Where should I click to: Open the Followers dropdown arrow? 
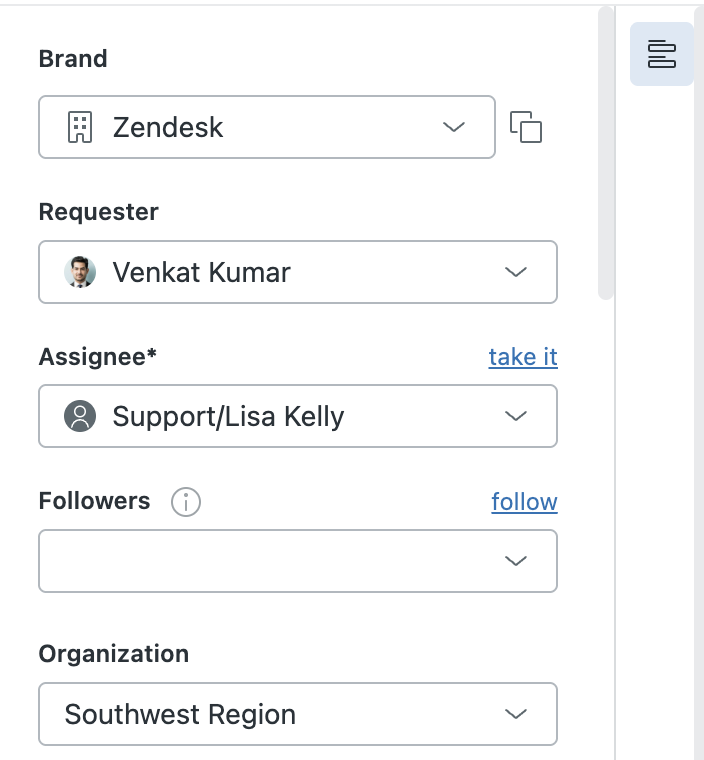(x=516, y=561)
